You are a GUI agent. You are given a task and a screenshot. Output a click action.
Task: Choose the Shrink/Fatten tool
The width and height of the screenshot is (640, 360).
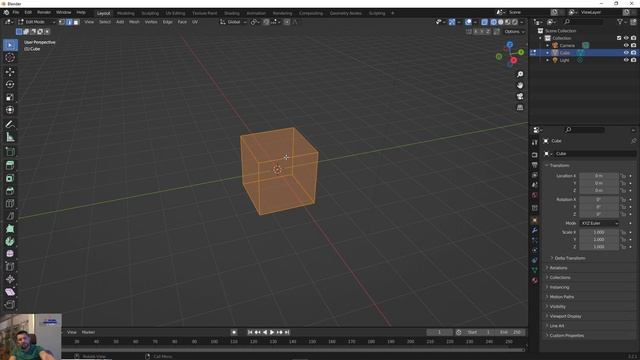pyautogui.click(x=10, y=279)
